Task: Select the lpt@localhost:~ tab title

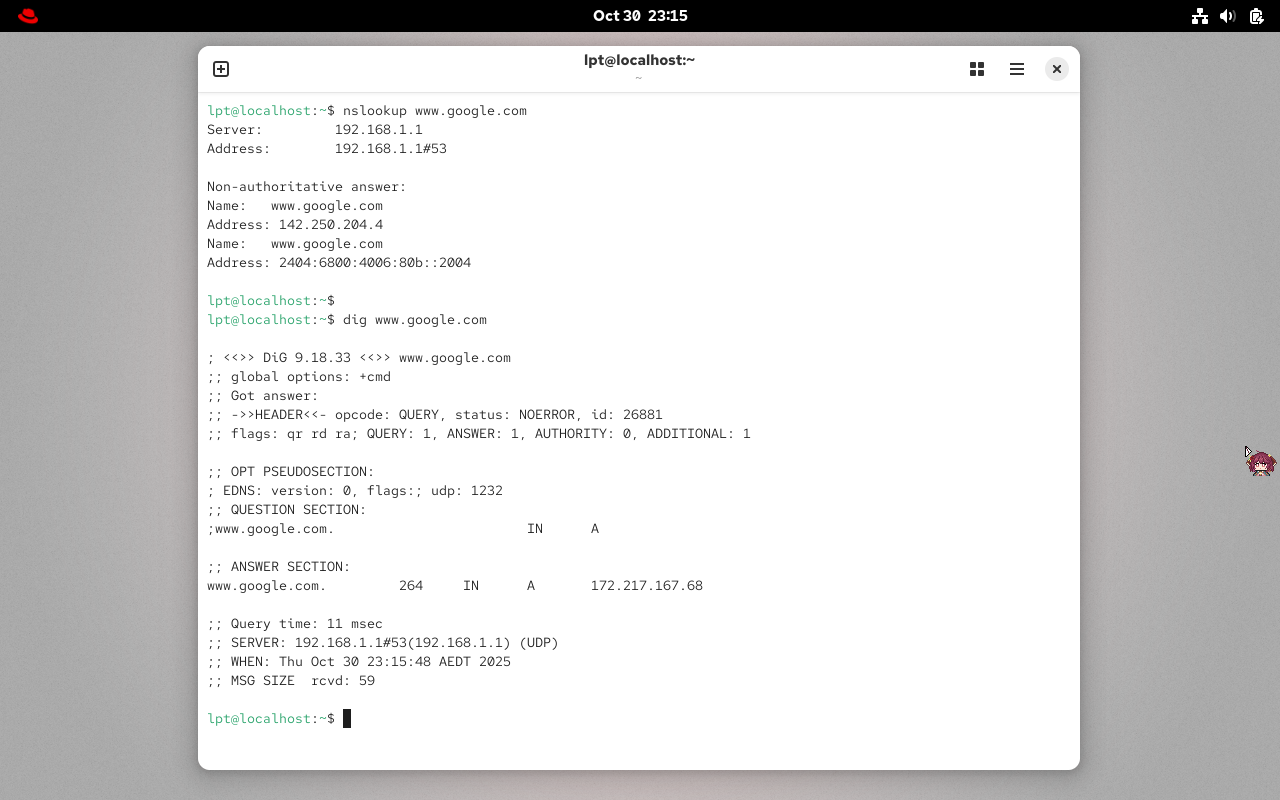Action: pyautogui.click(x=639, y=60)
